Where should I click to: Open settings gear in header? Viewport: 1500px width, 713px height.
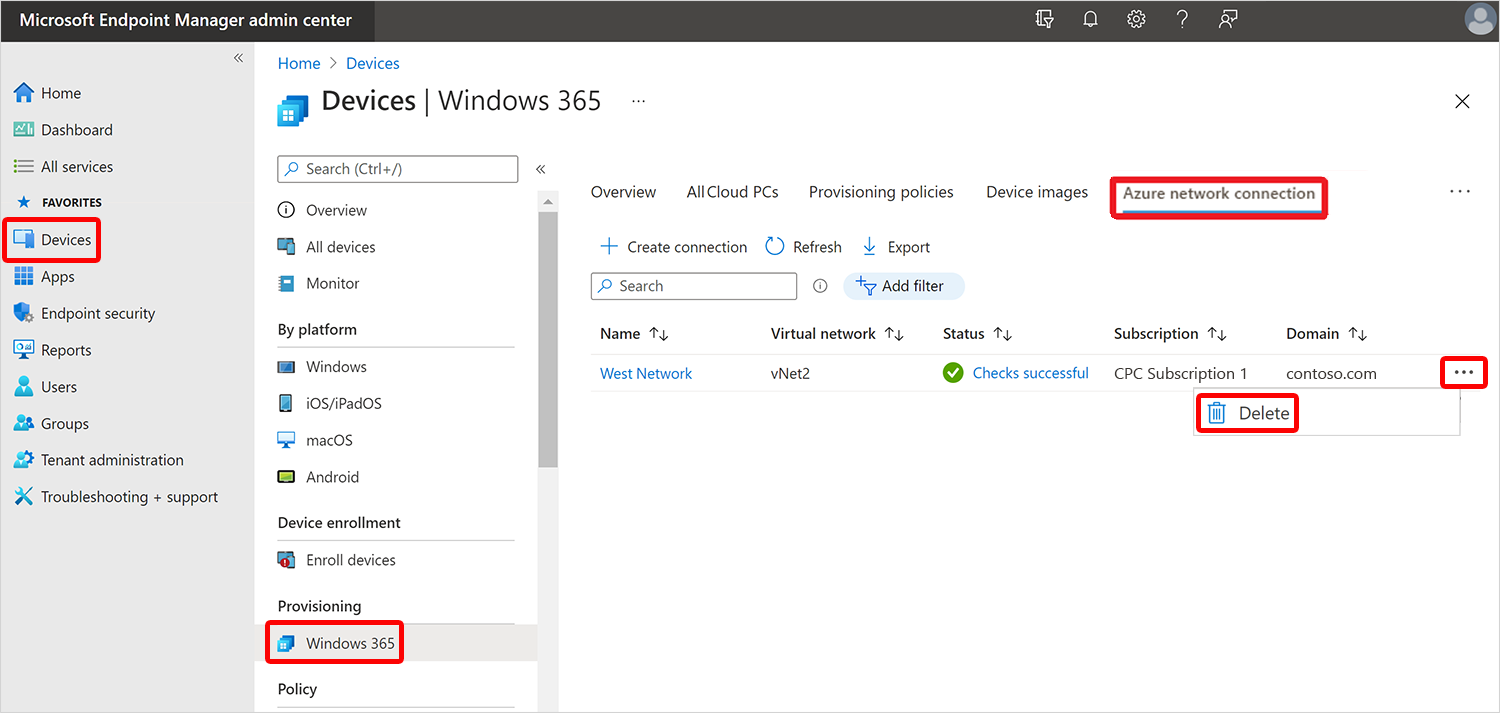pyautogui.click(x=1136, y=20)
